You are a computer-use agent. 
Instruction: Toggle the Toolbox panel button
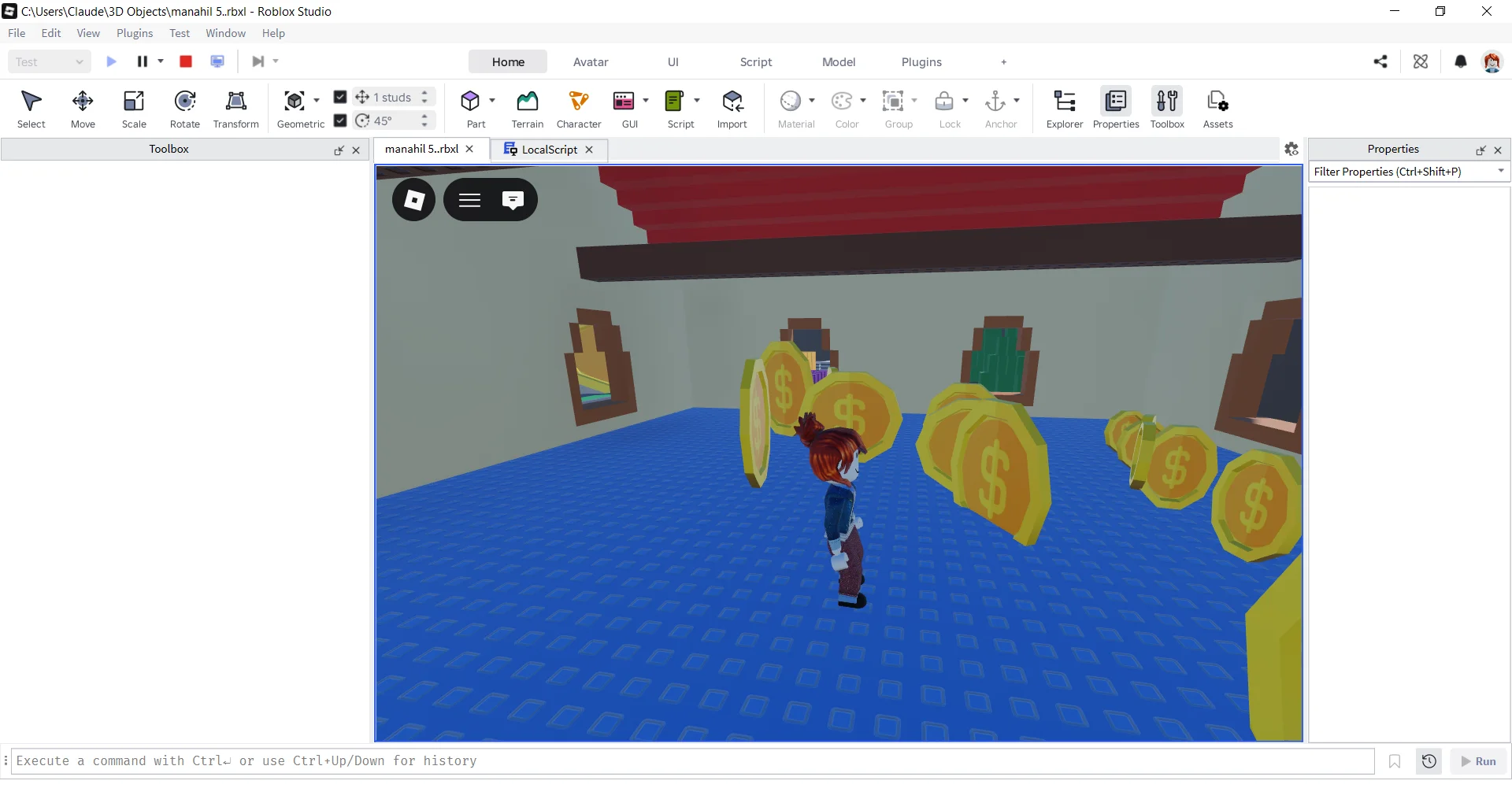point(1167,109)
